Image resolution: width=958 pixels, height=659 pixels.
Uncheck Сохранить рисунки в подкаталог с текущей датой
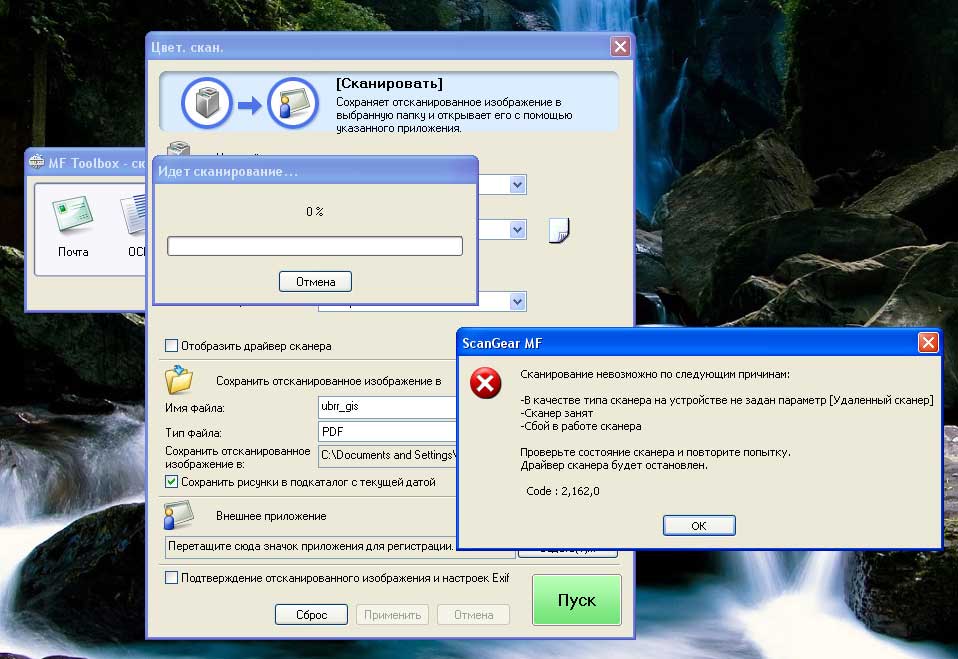click(x=172, y=482)
